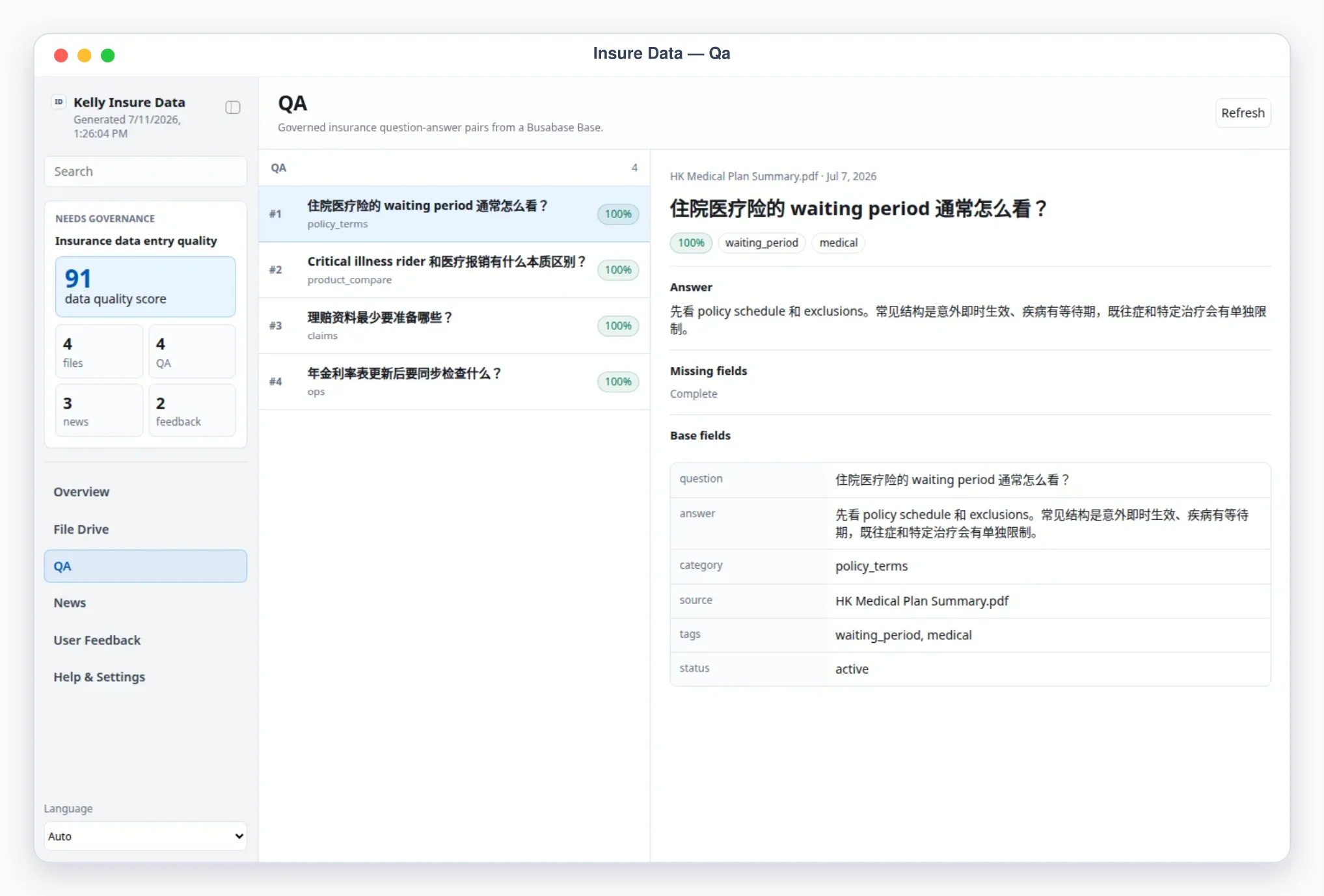
Task: Click the medical tag chip
Action: coord(838,243)
